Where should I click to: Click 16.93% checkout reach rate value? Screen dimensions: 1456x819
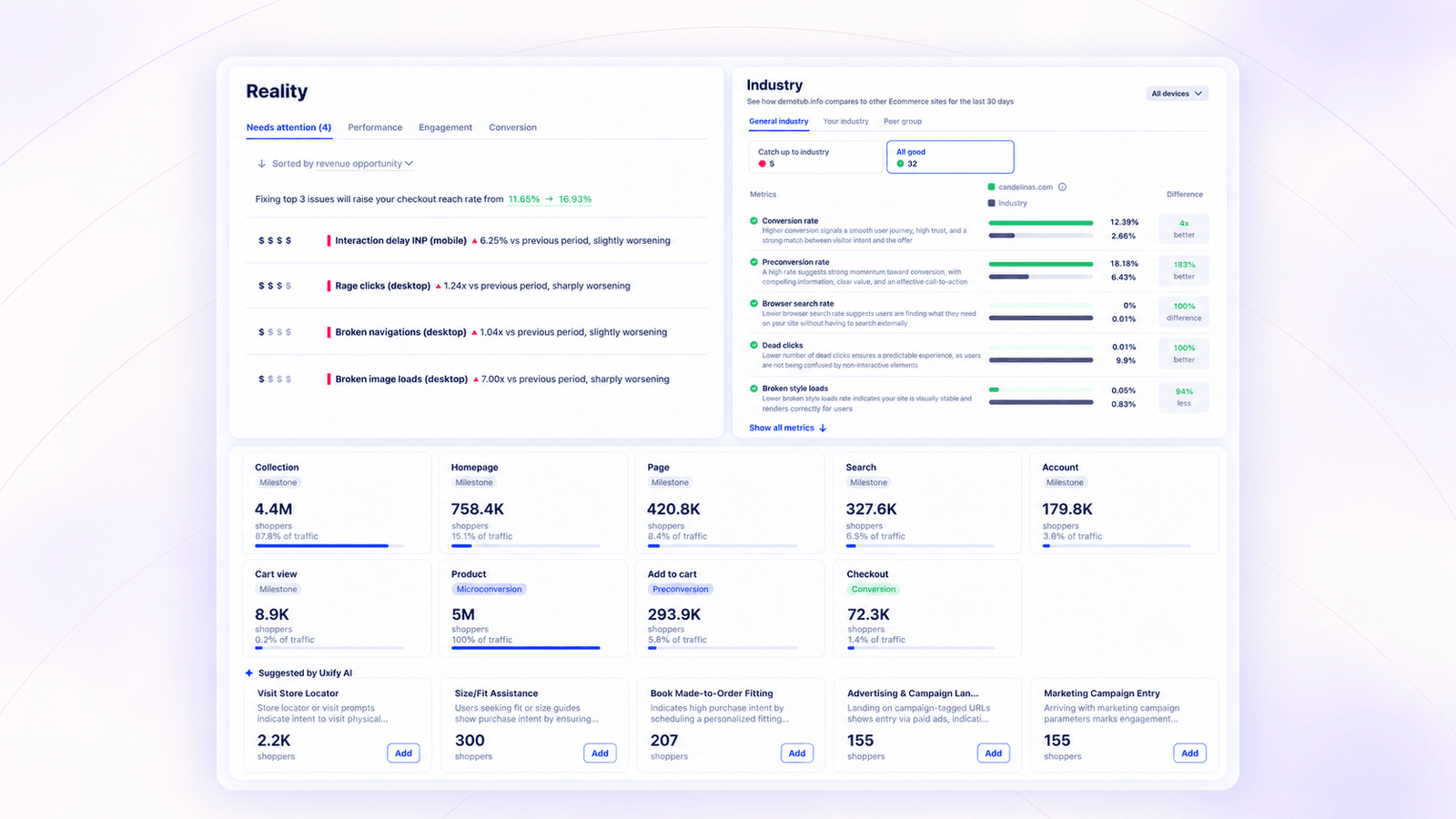575,199
